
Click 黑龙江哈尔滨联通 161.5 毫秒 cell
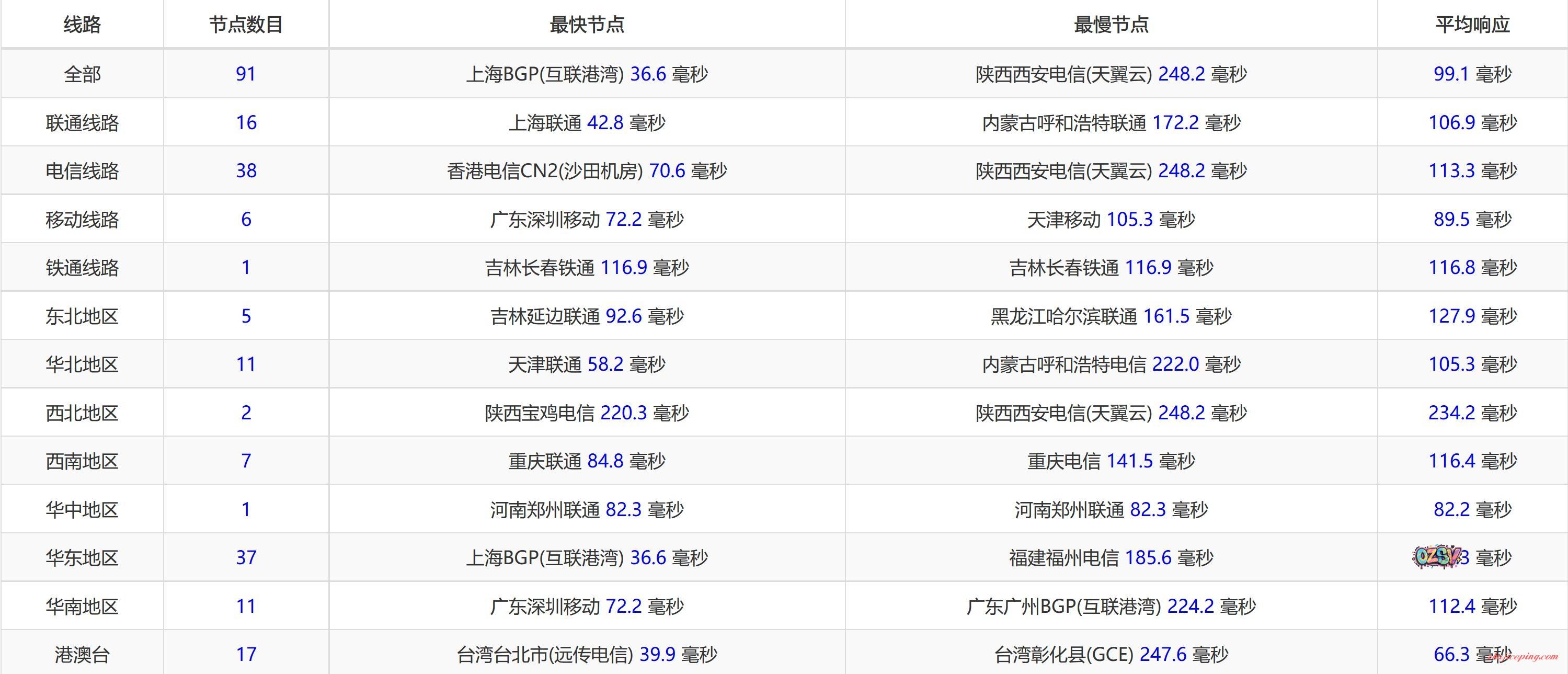point(1111,316)
